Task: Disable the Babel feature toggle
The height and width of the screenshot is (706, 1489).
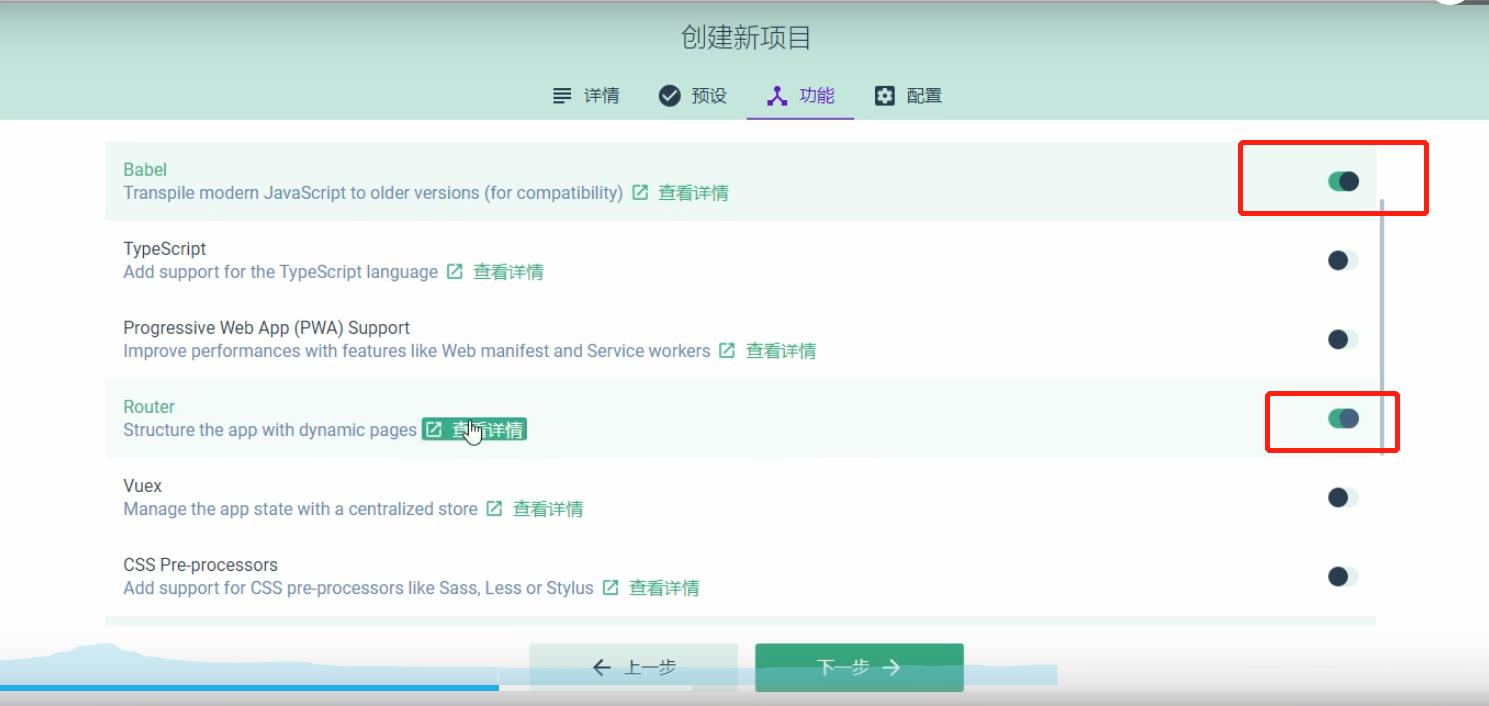Action: click(1343, 181)
